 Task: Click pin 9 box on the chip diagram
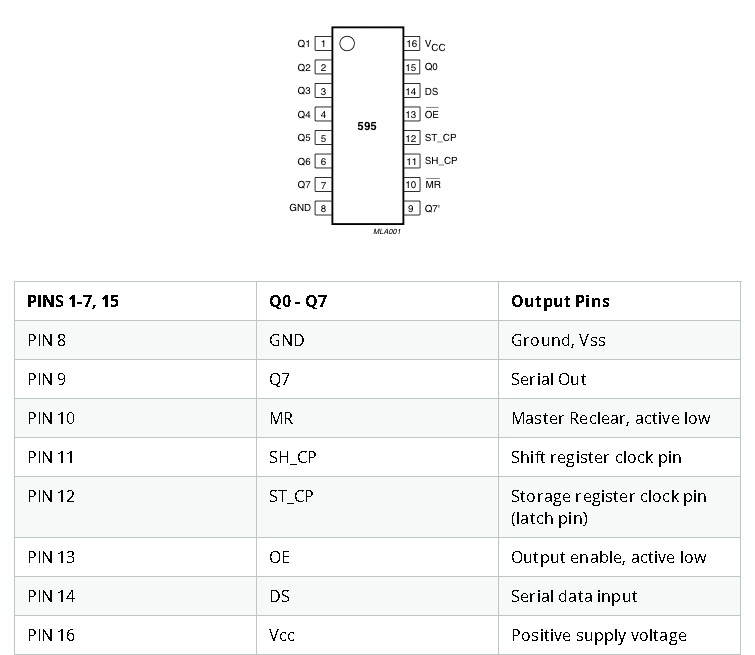pos(411,208)
